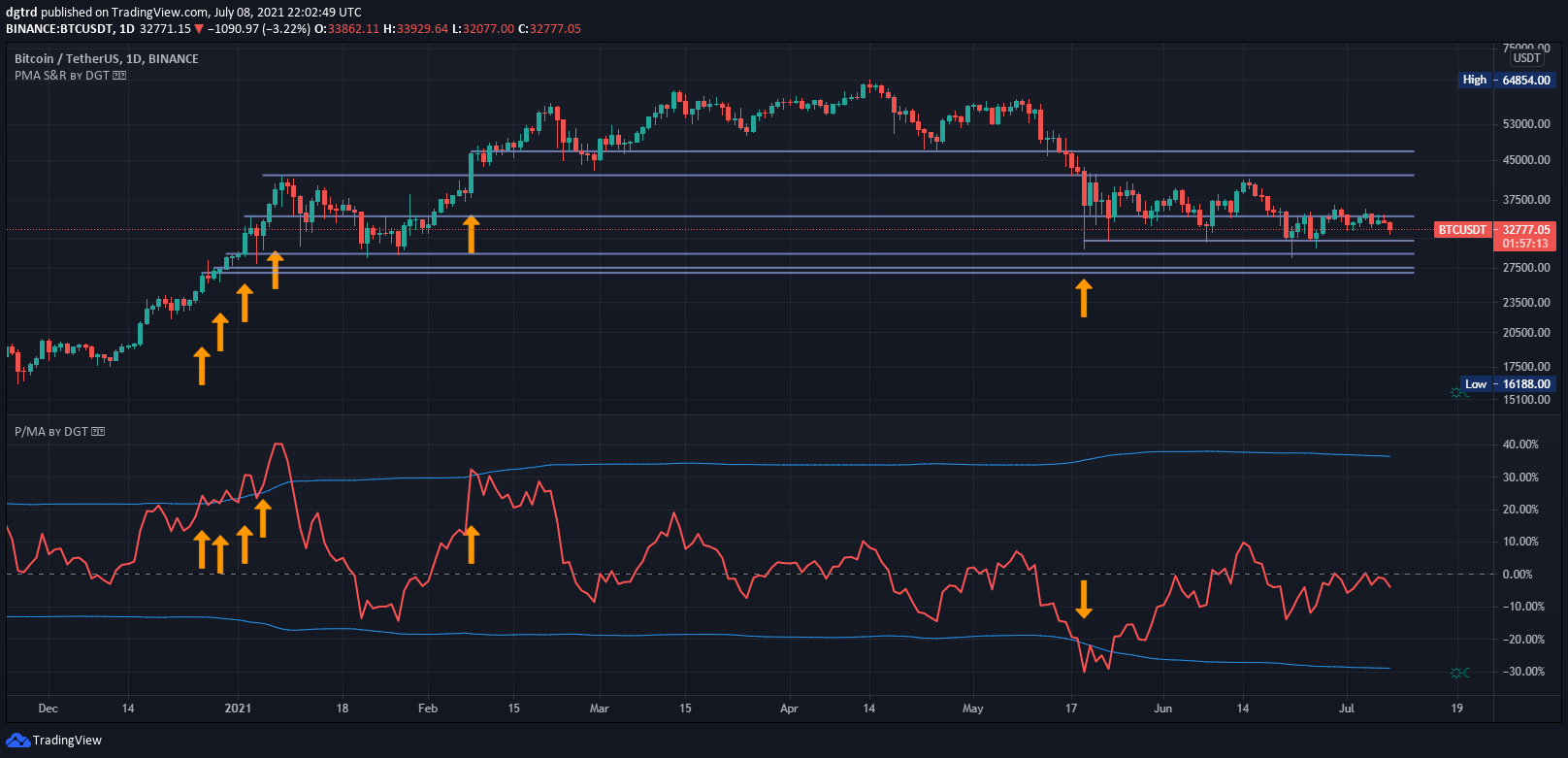
Task: Click the topmost horizontal resistance line near 45000
Action: pyautogui.click(x=941, y=151)
